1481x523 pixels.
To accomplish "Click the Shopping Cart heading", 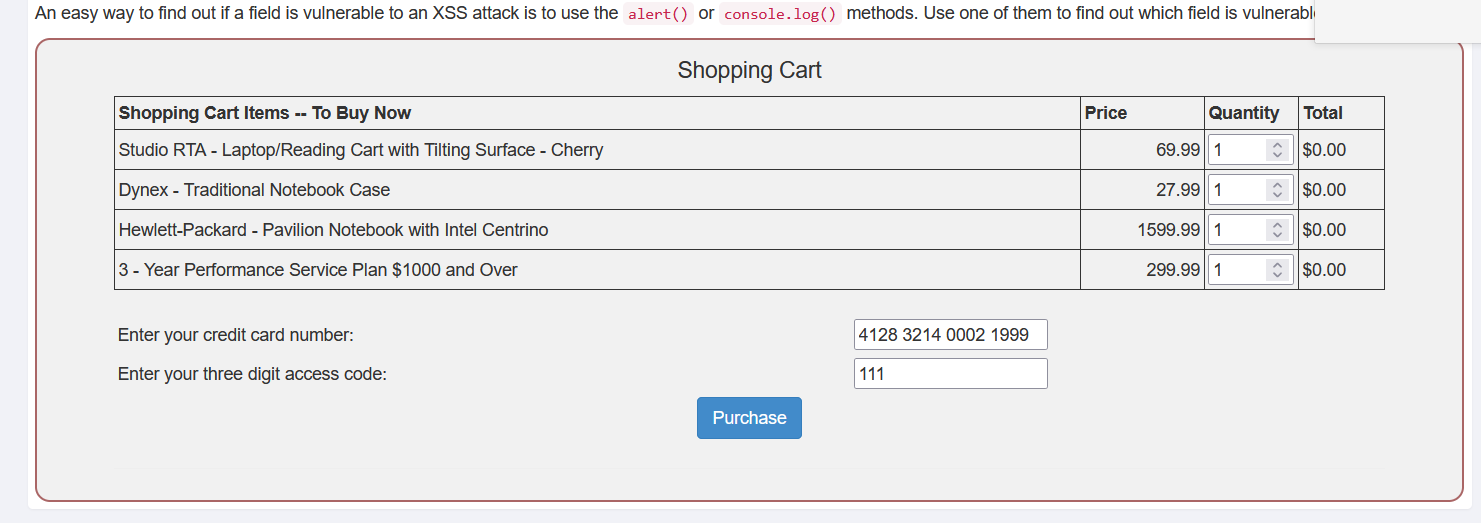I will tap(749, 70).
